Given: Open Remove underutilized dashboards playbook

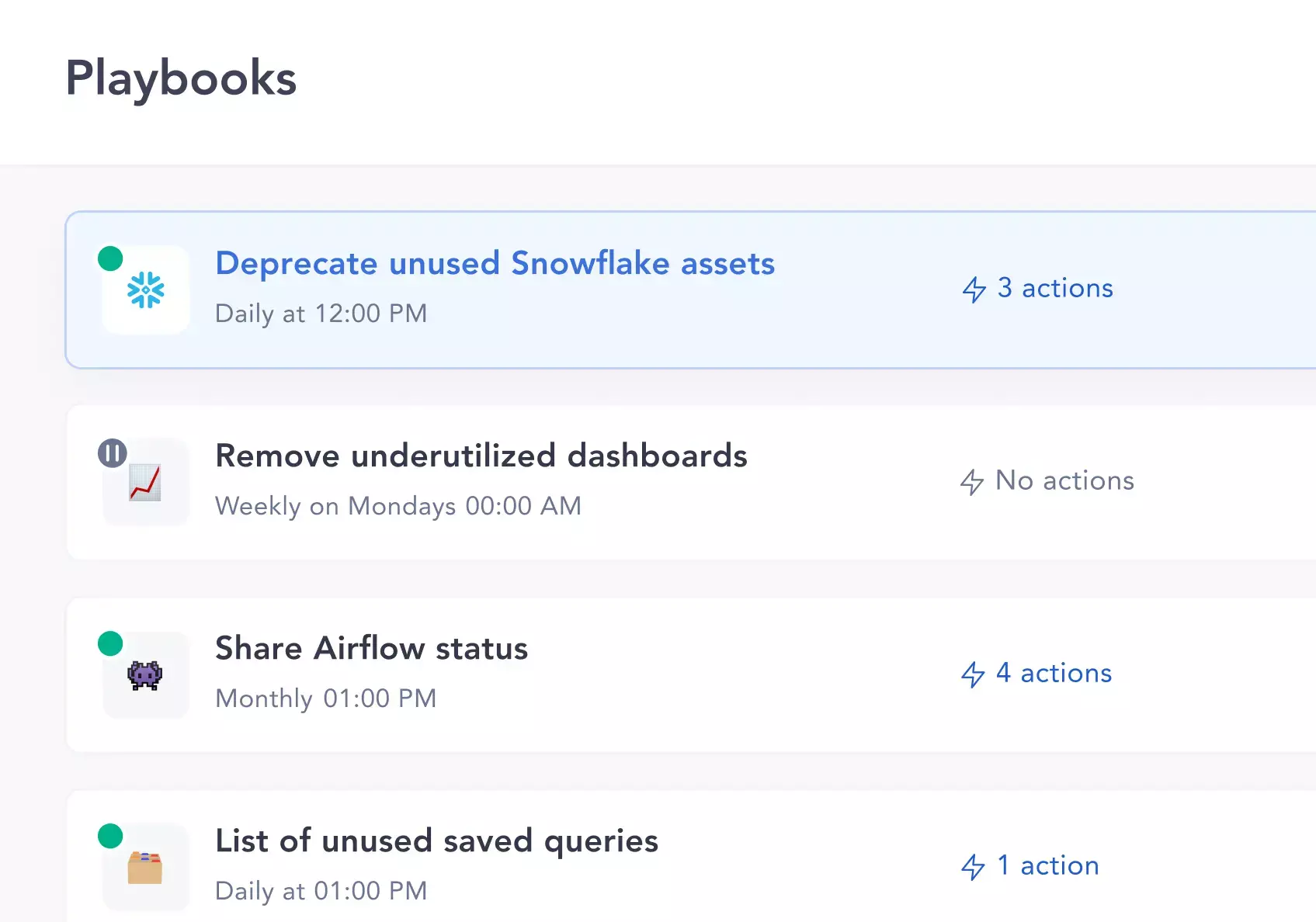Looking at the screenshot, I should 481,456.
